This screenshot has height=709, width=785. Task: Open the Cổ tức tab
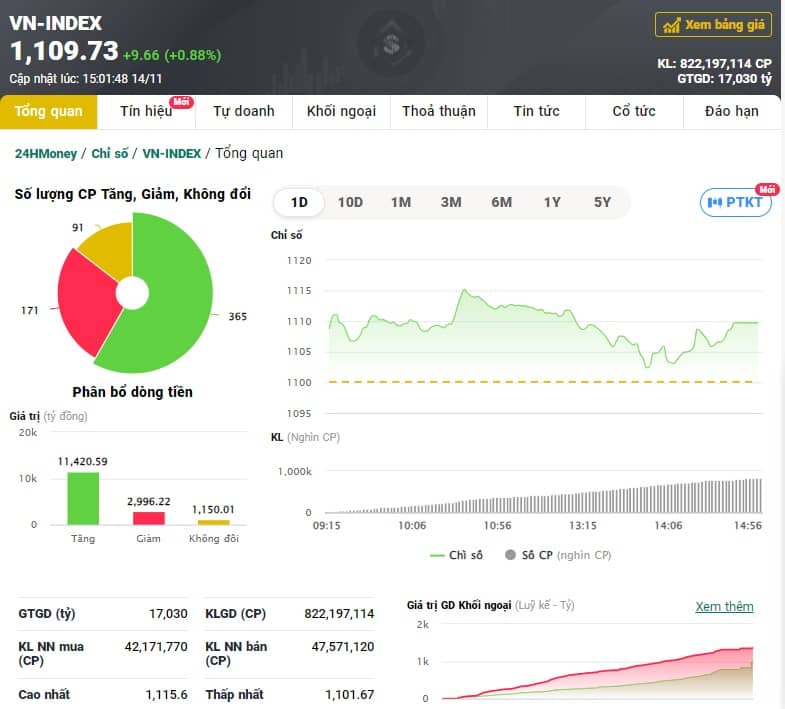(634, 111)
